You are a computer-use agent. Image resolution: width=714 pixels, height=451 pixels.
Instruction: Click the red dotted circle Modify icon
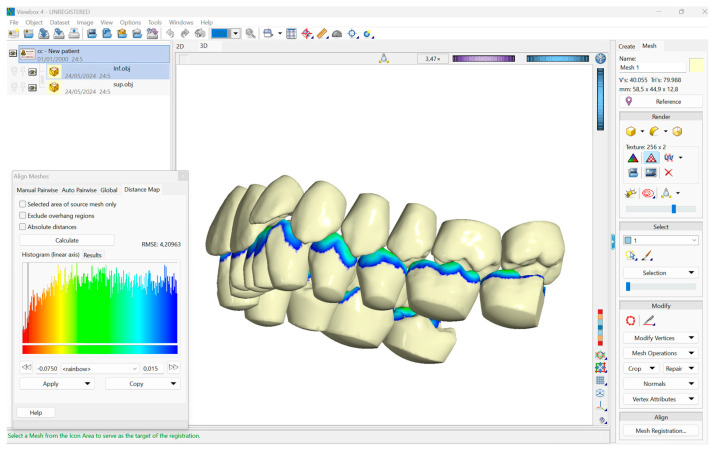point(631,321)
